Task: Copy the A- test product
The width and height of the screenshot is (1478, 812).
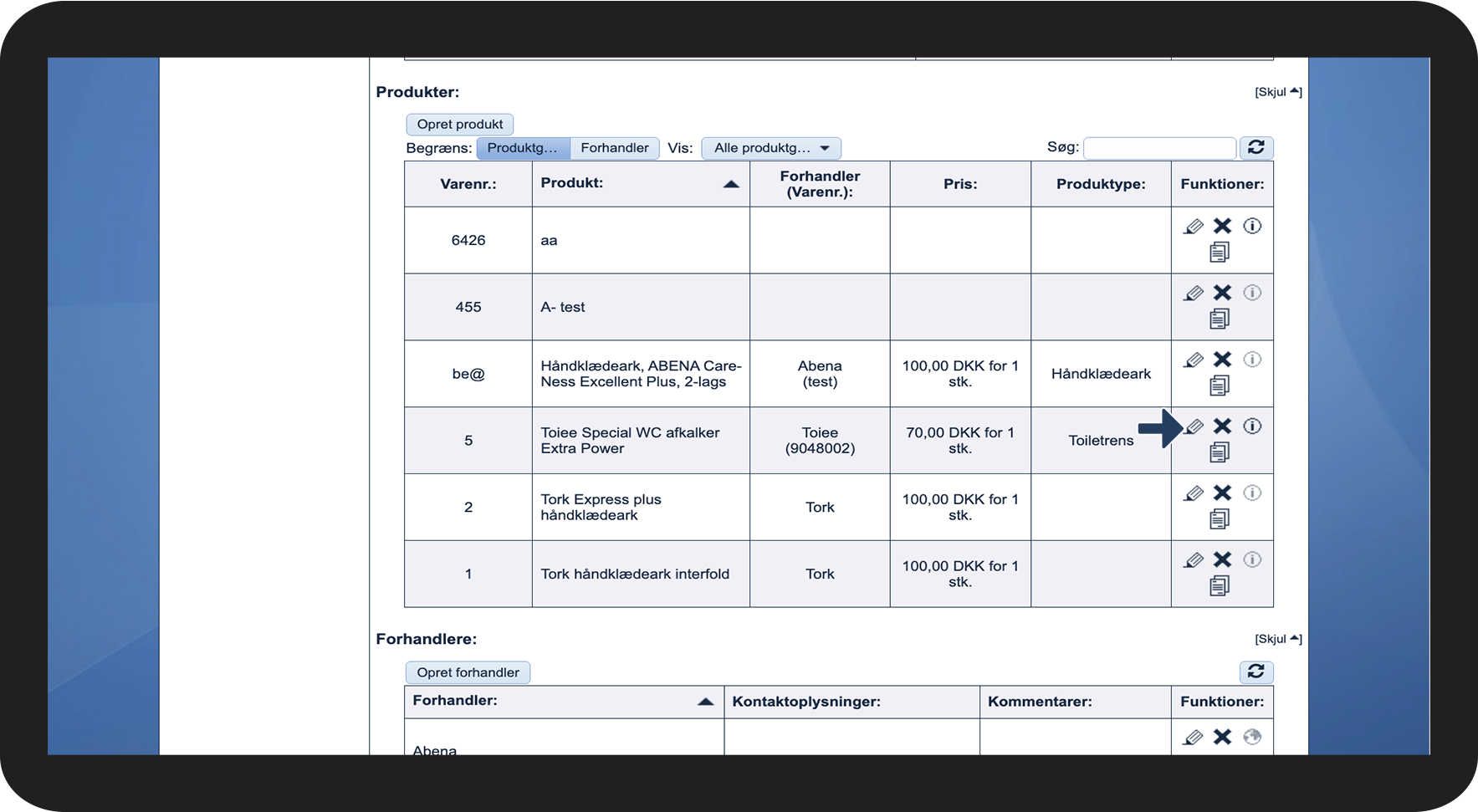Action: tap(1220, 319)
